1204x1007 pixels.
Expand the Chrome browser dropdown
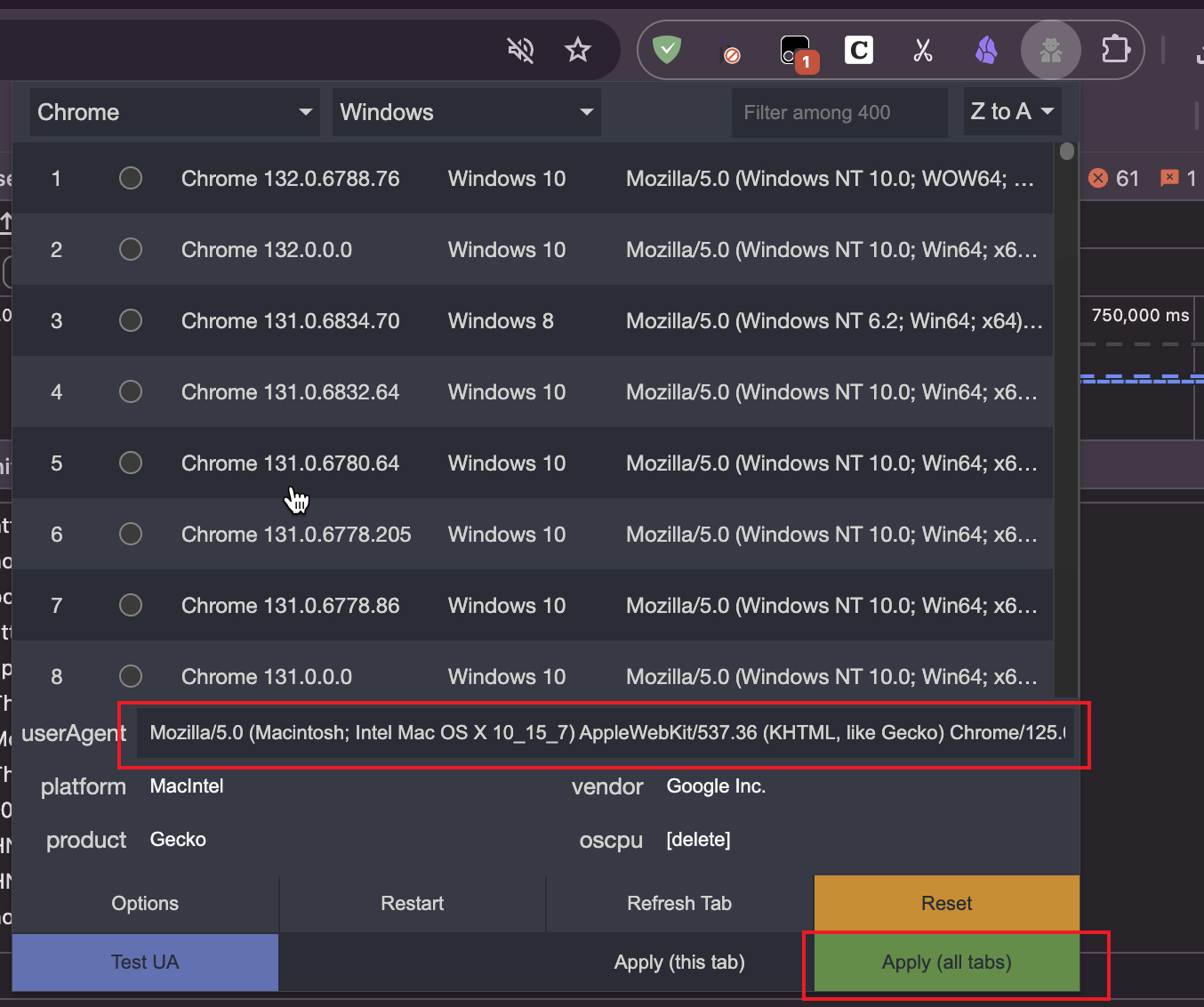[175, 112]
